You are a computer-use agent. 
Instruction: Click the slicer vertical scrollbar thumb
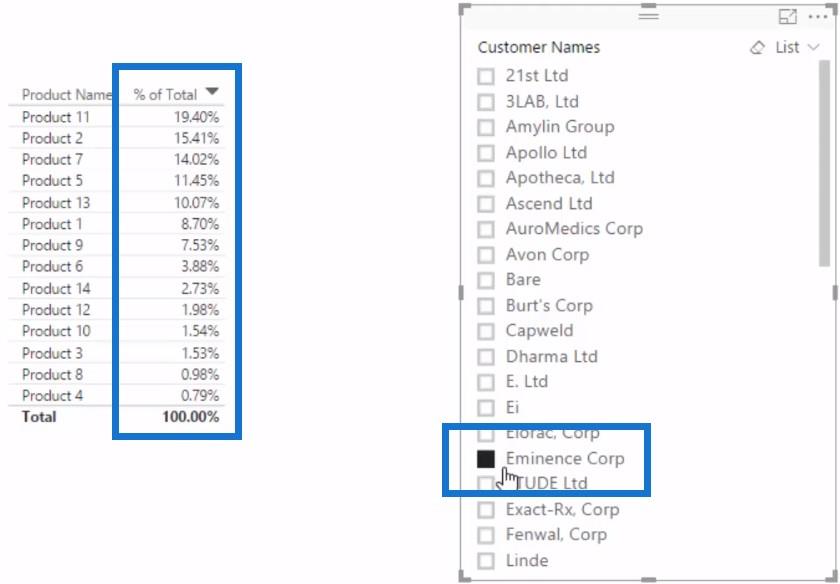(824, 163)
